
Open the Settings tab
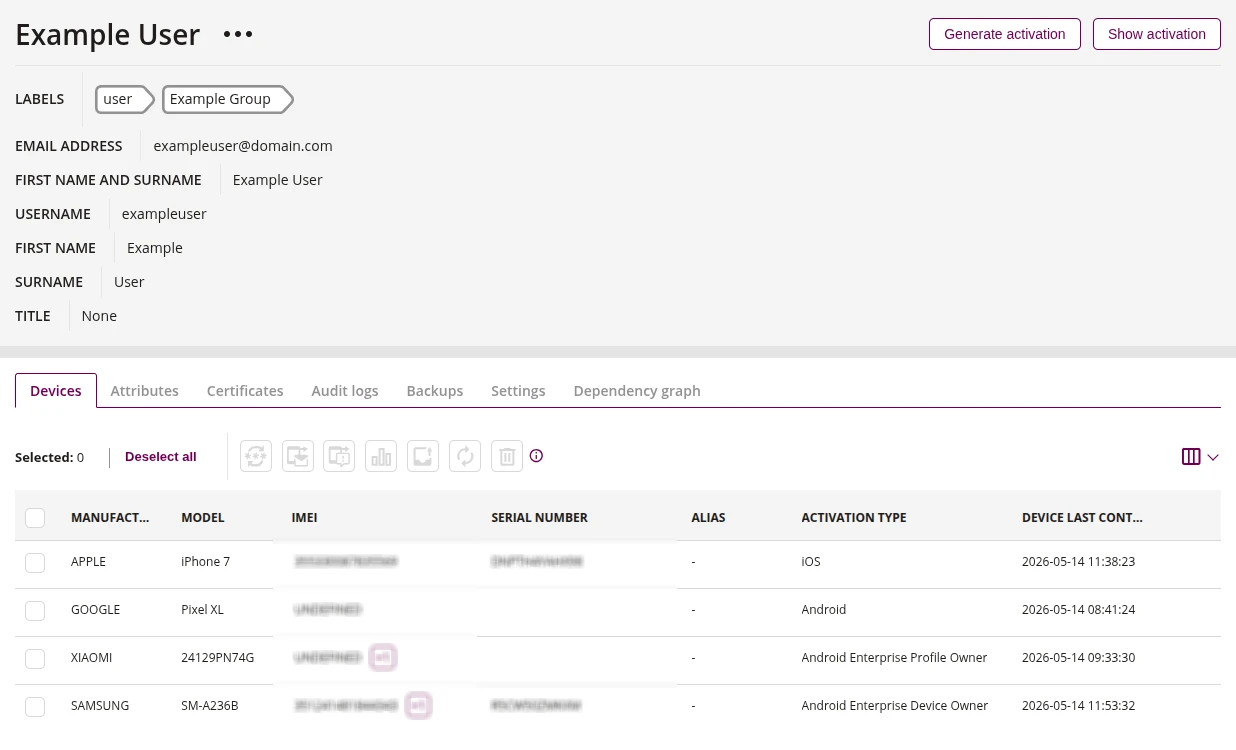click(x=518, y=391)
